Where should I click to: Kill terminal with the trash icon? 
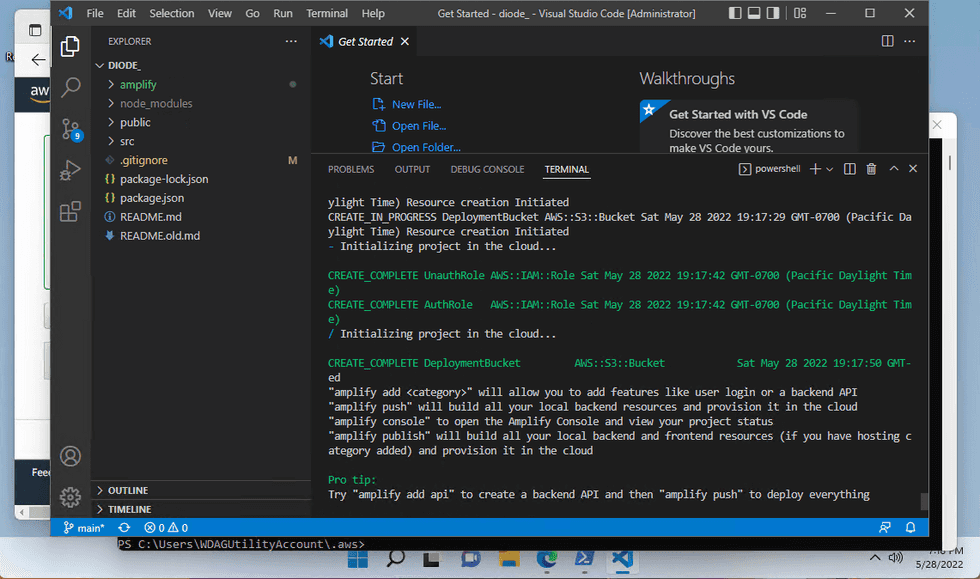pyautogui.click(x=871, y=169)
